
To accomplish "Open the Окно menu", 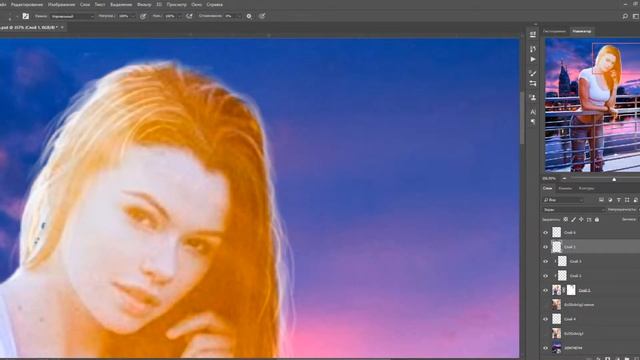I will click(196, 4).
